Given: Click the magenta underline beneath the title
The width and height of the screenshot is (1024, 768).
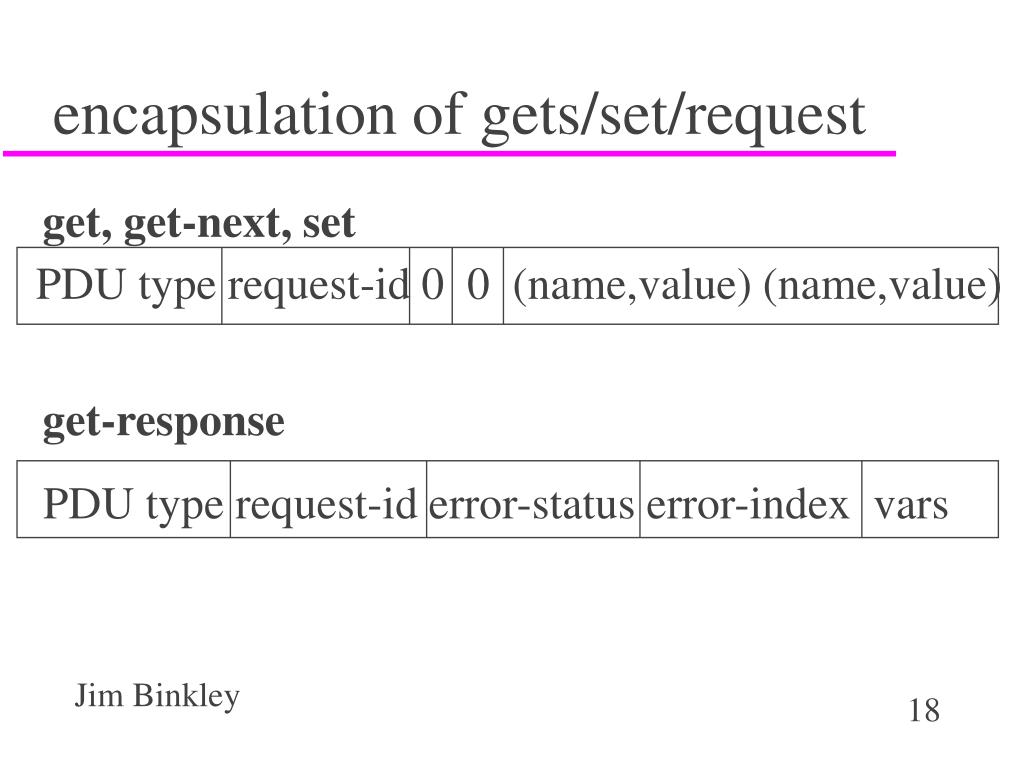Looking at the screenshot, I should click(x=449, y=153).
